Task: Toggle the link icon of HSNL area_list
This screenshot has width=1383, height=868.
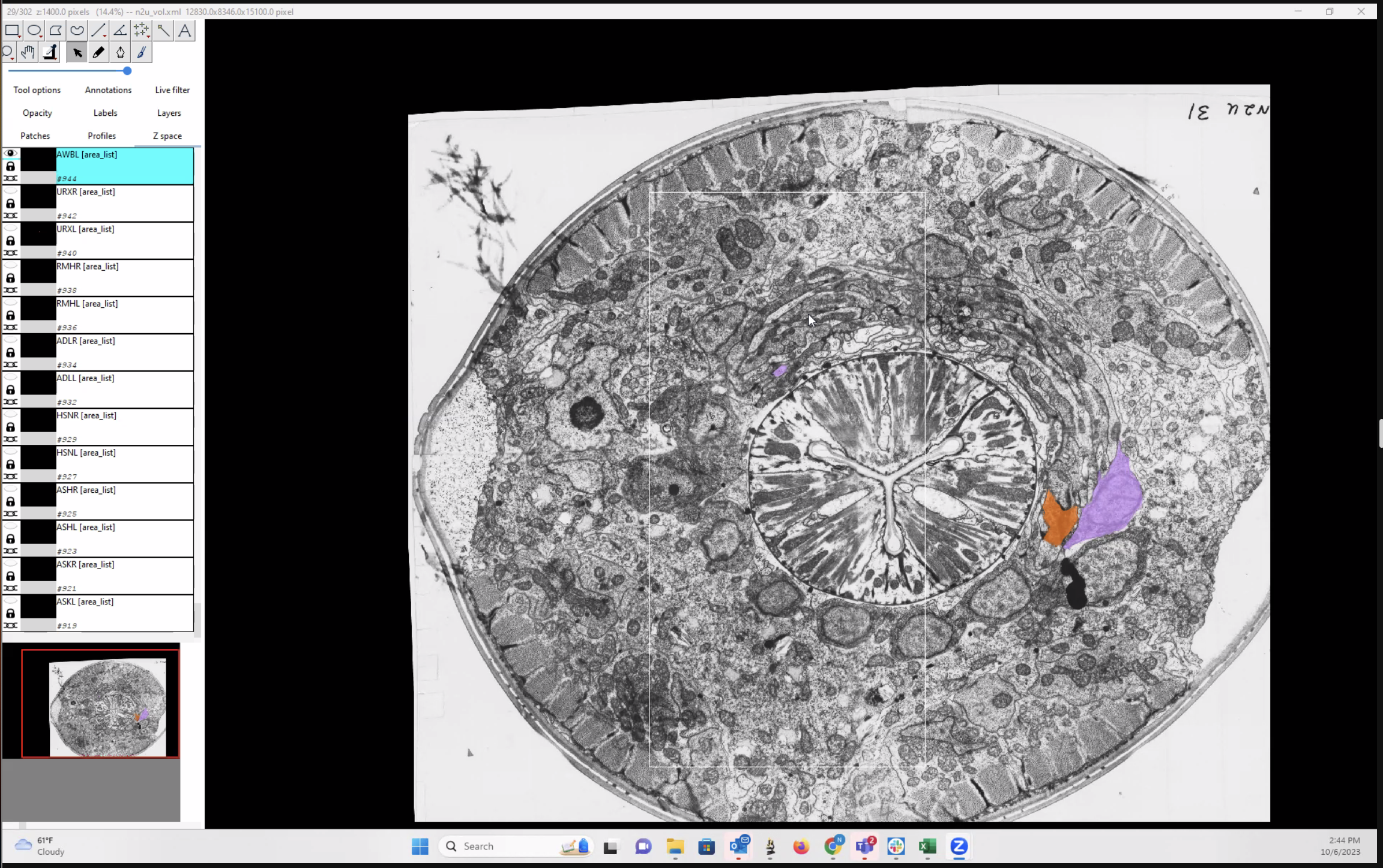Action: pos(10,477)
